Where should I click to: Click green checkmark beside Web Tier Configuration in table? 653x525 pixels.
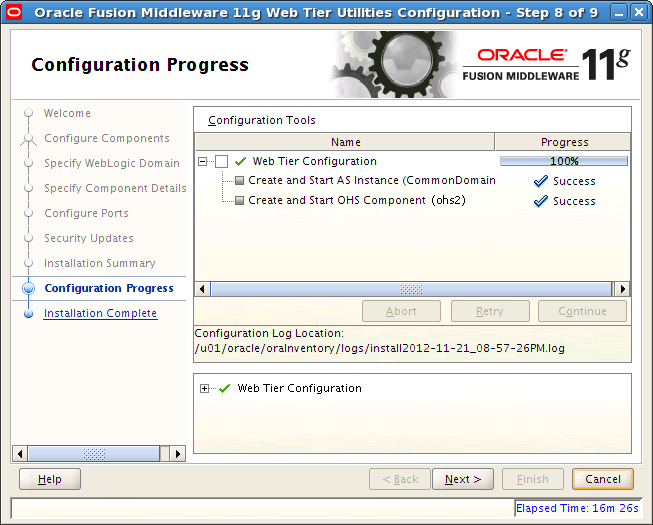pyautogui.click(x=240, y=161)
